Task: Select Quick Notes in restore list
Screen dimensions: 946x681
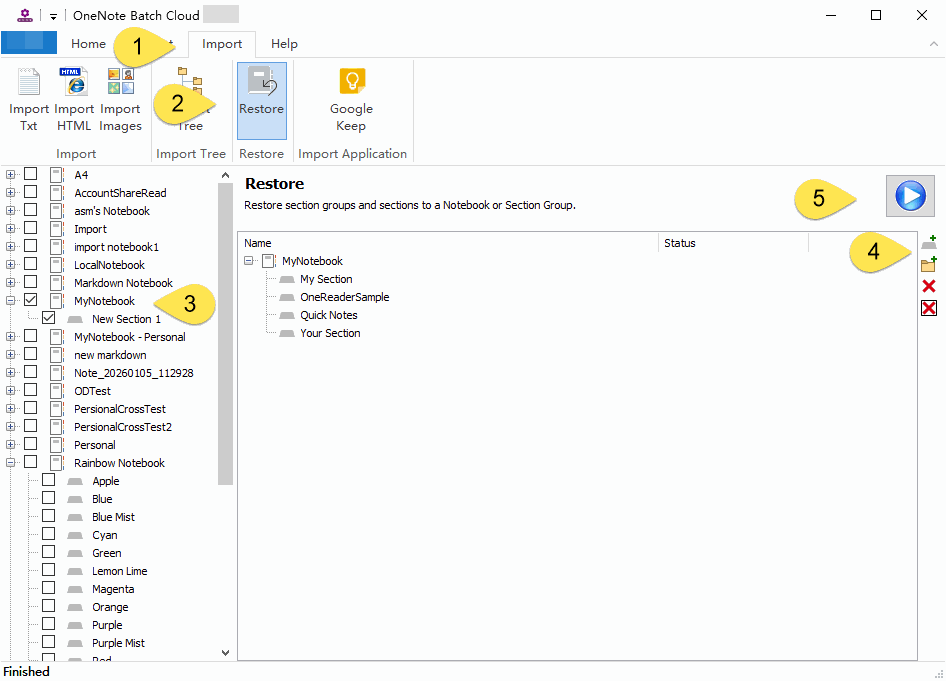Action: [328, 315]
